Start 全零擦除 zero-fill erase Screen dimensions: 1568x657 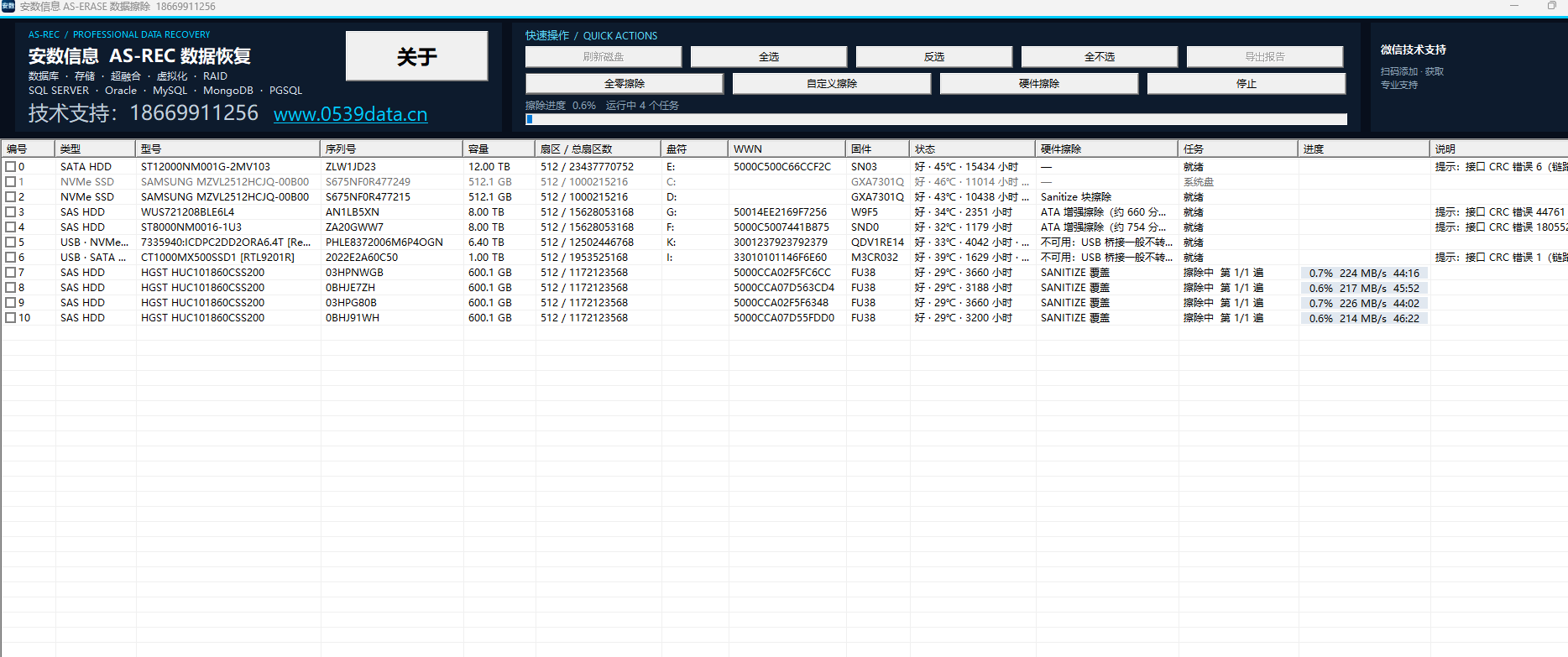(624, 84)
